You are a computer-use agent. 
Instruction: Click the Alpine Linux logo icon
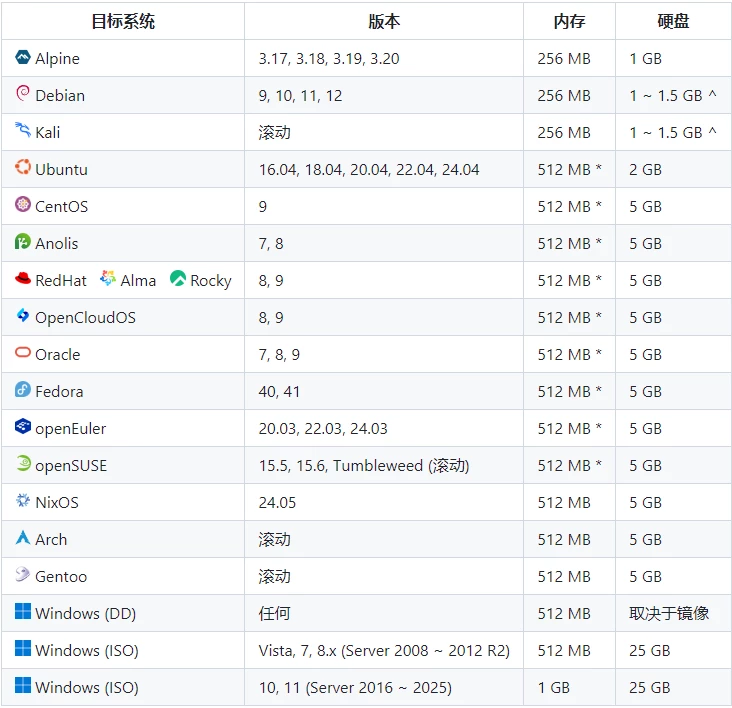(x=23, y=58)
